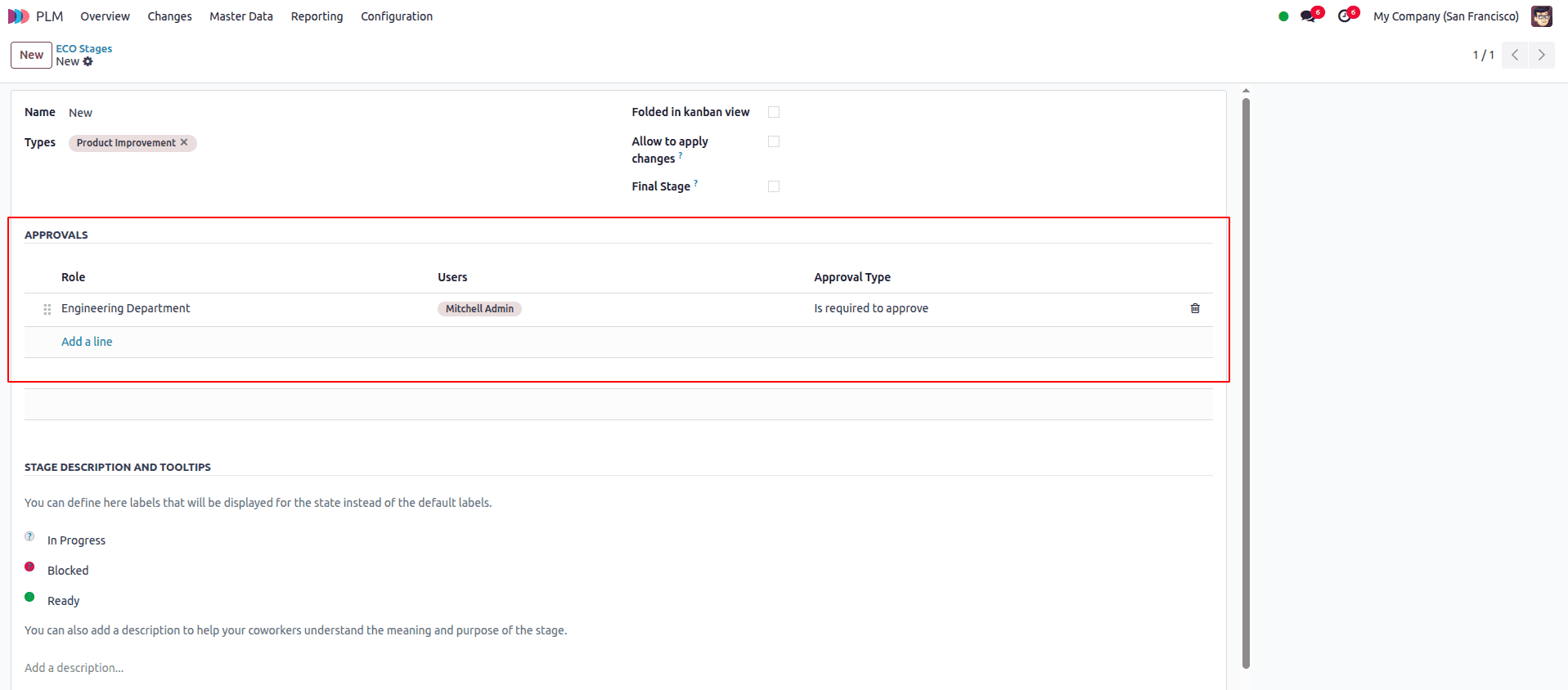Click the Mitchell Admin user tag
The width and height of the screenshot is (1568, 690).
click(479, 309)
